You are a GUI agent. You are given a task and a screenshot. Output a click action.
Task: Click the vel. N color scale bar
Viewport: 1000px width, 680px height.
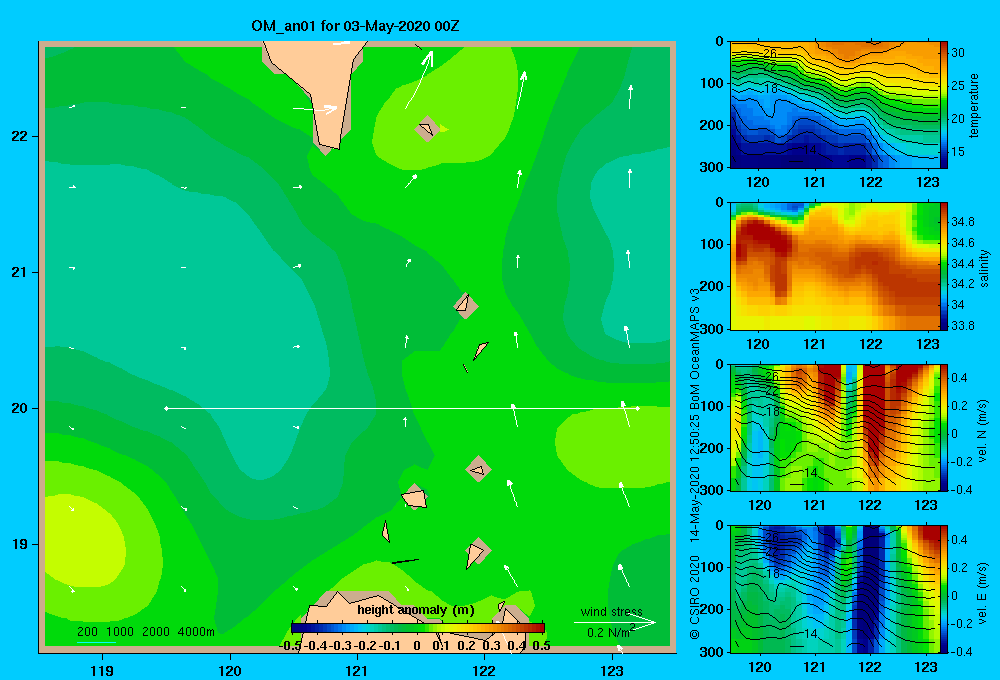(x=943, y=427)
